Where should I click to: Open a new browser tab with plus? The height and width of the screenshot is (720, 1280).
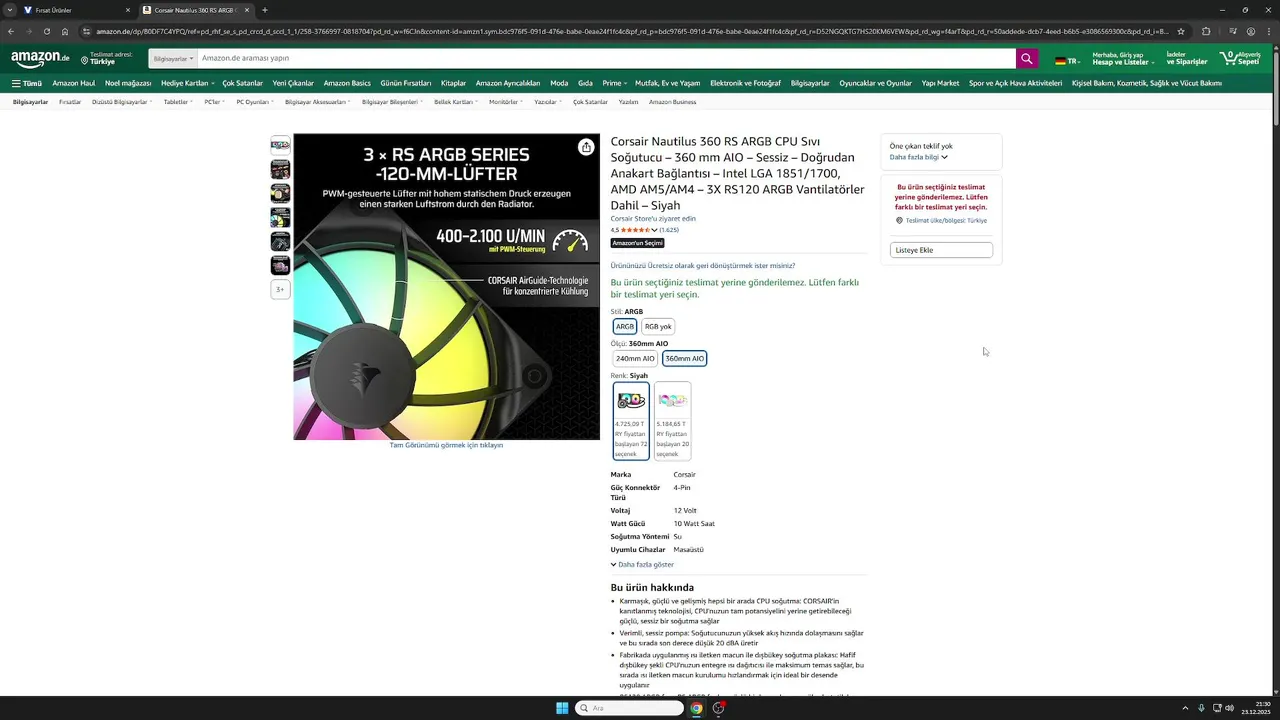(x=264, y=10)
